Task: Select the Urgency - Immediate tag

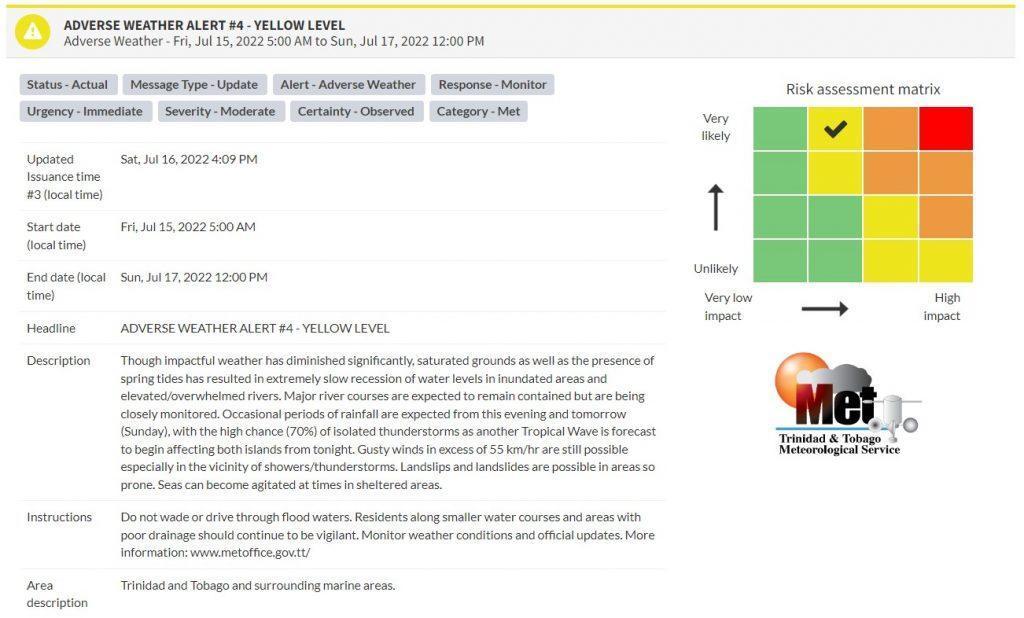Action: click(85, 111)
